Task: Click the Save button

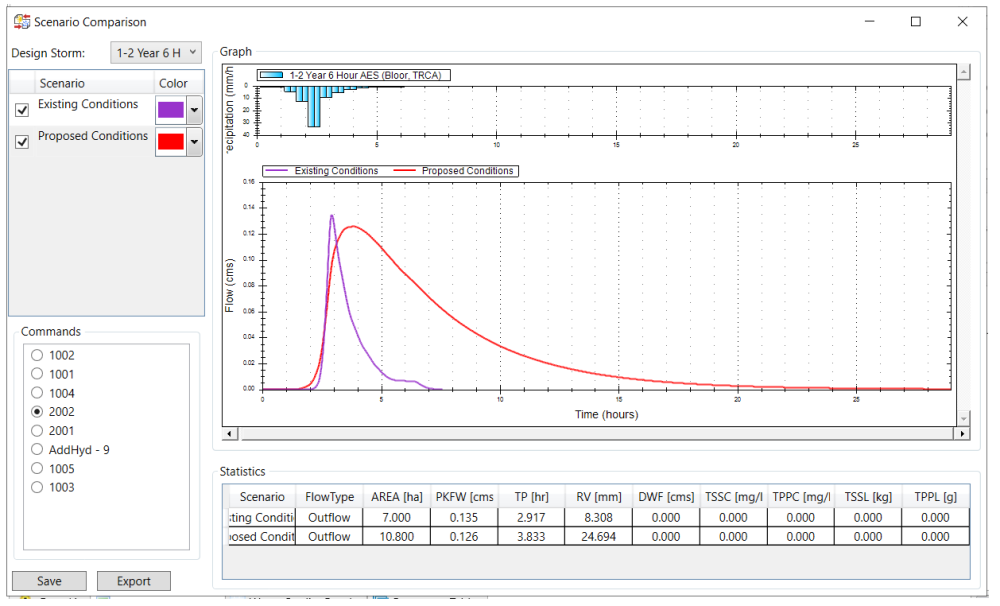Action: 49,581
